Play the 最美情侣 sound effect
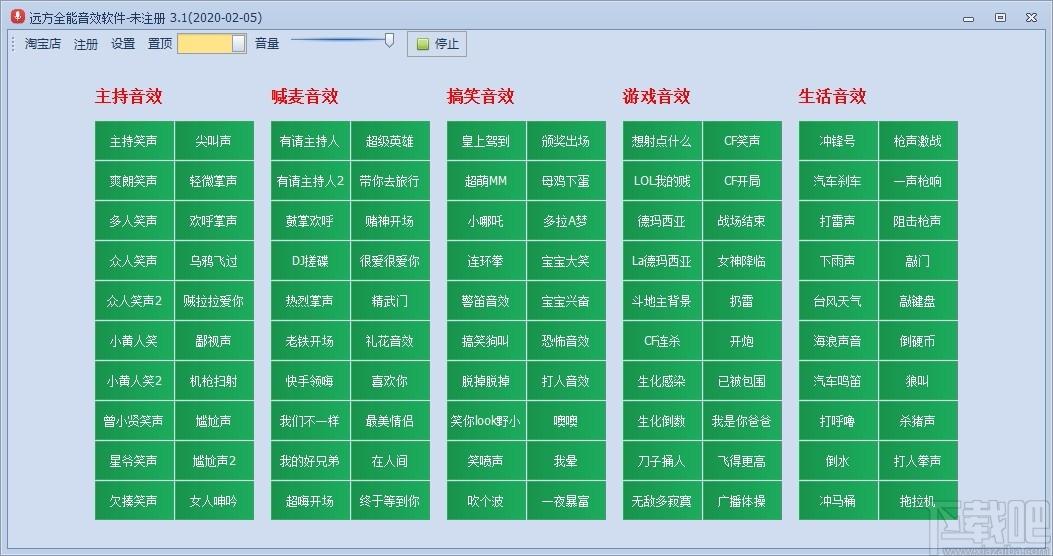This screenshot has height=556, width=1053. click(390, 420)
